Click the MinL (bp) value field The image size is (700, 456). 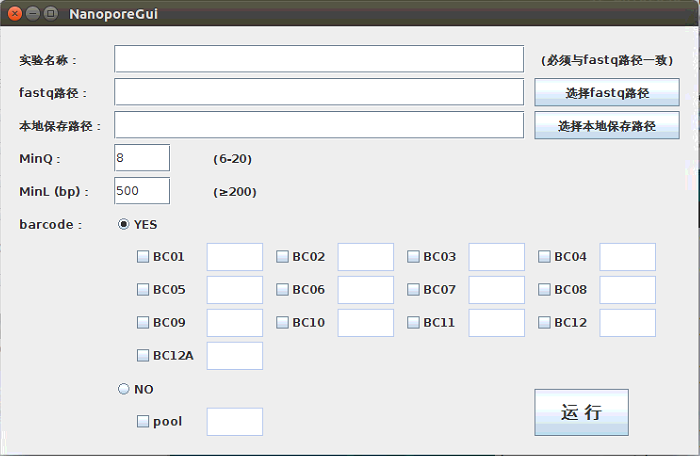click(142, 191)
